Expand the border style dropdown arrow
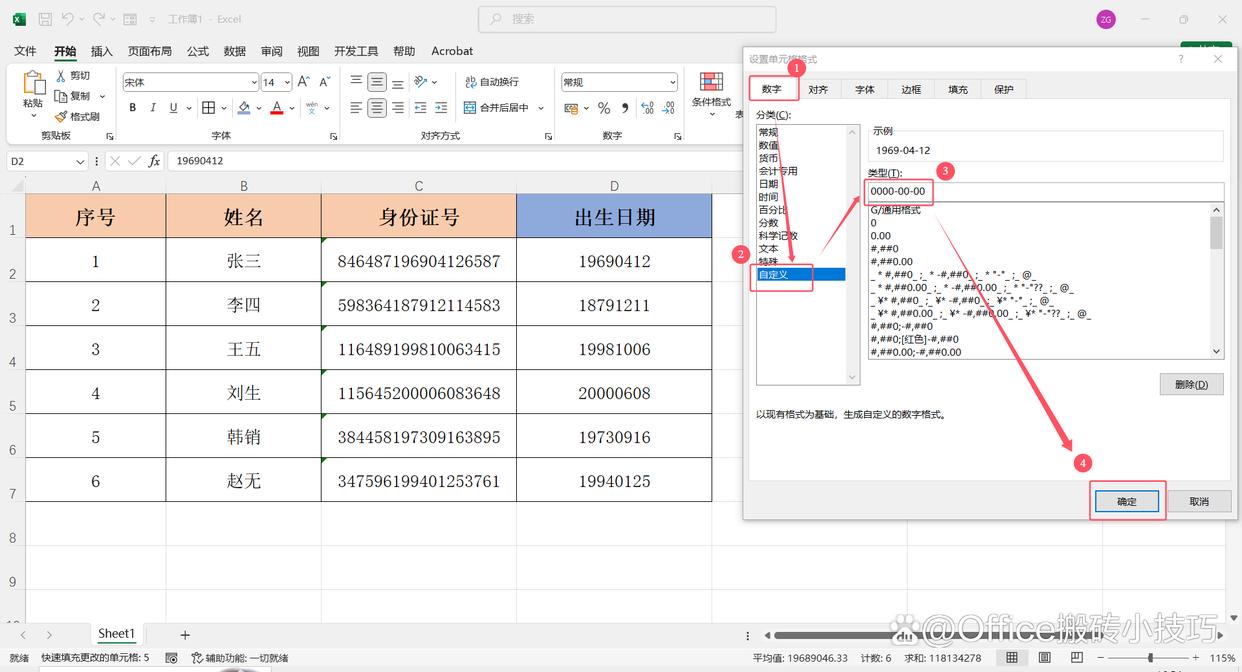Screen dimensions: 1242x672 coord(224,108)
